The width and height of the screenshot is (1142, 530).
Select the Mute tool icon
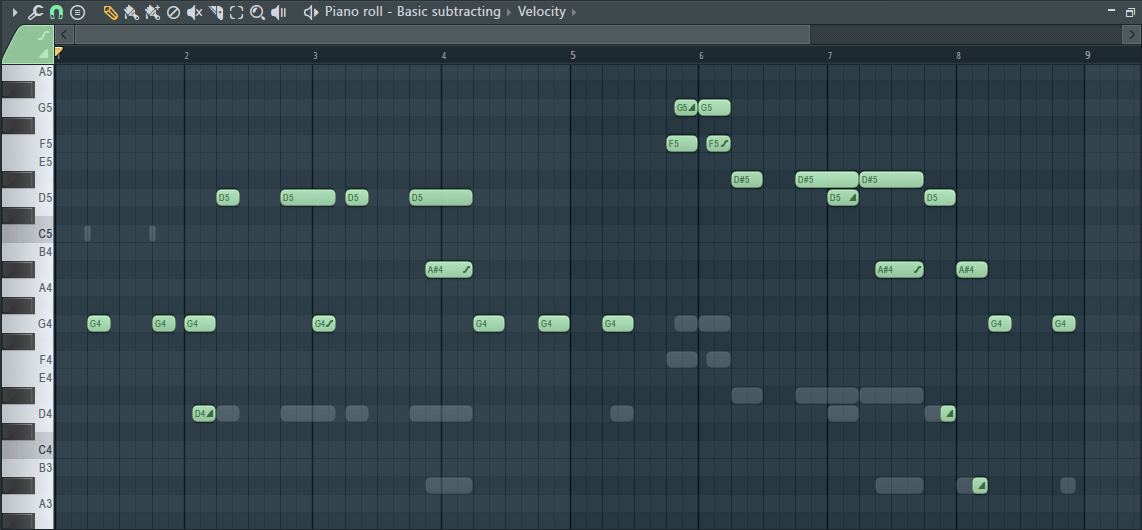[x=195, y=12]
